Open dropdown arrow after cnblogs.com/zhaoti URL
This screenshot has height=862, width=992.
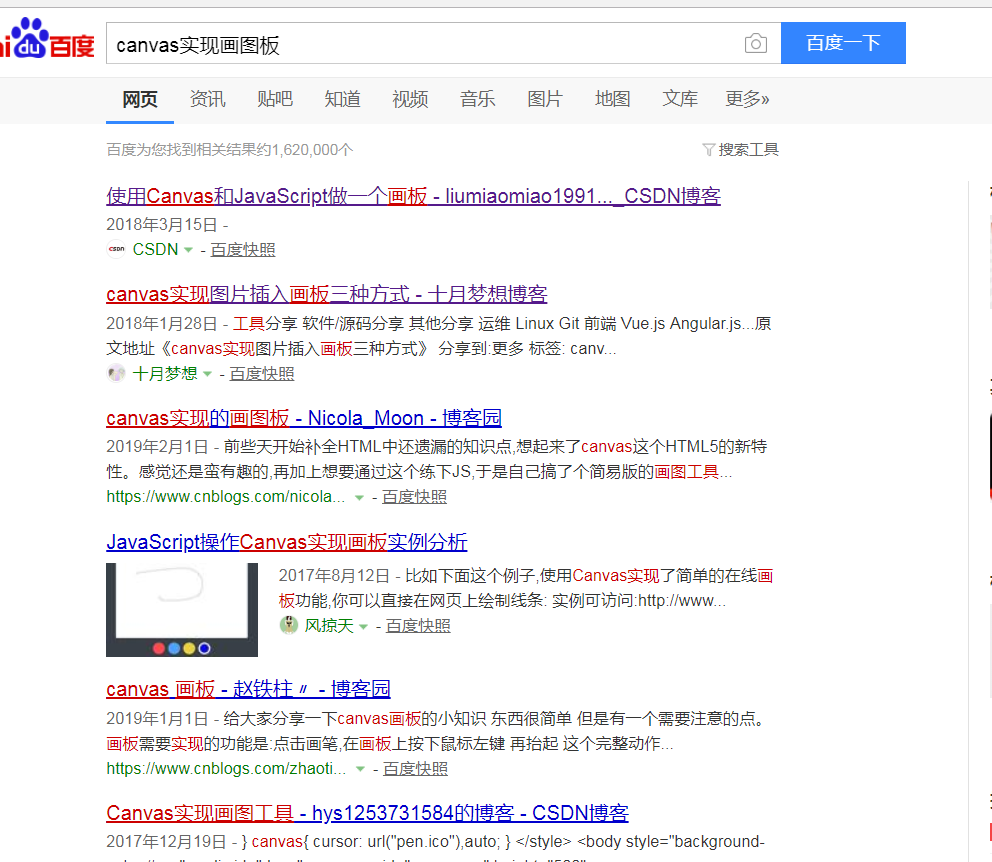(x=360, y=769)
